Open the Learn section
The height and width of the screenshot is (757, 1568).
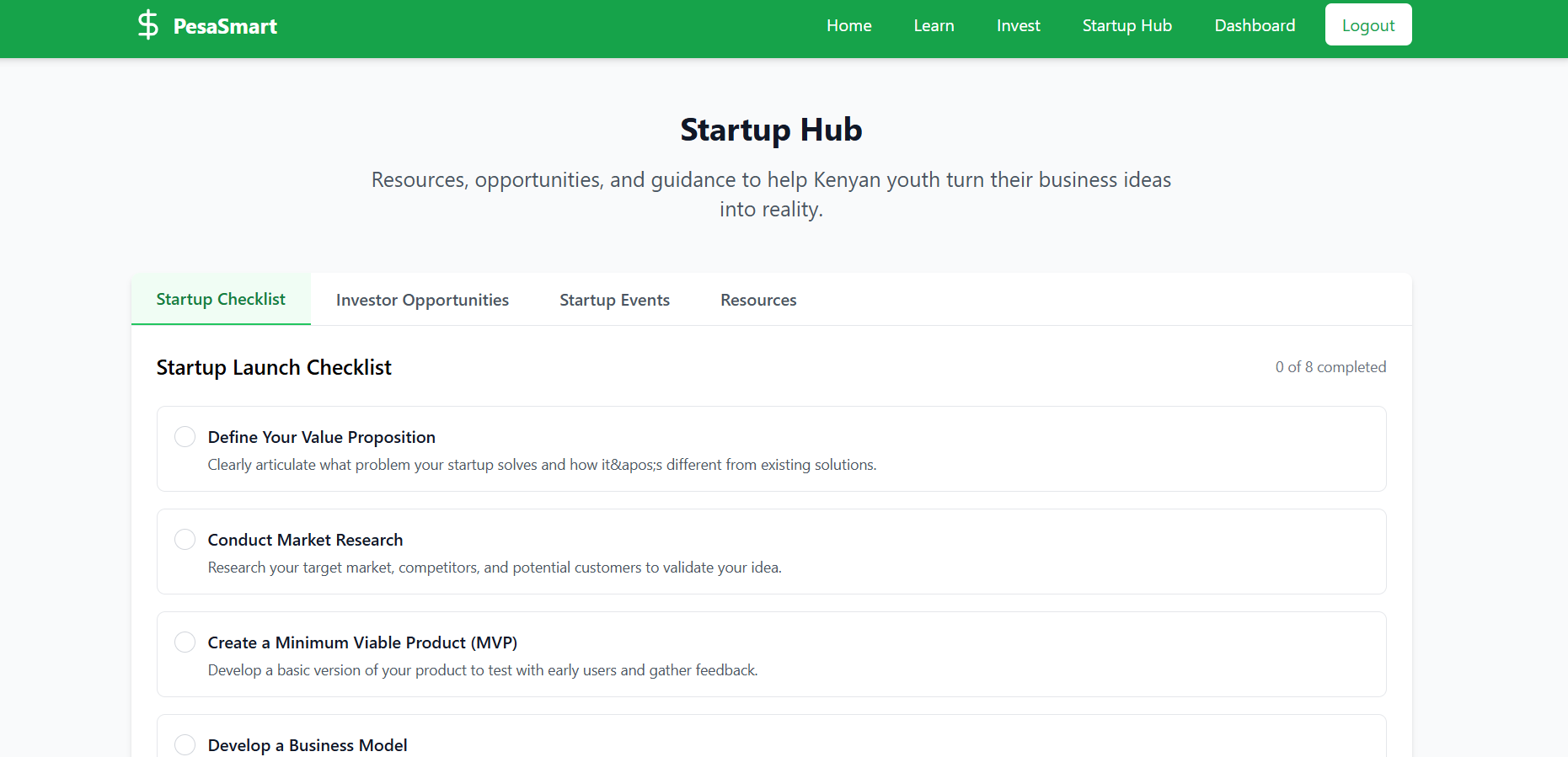pos(934,25)
